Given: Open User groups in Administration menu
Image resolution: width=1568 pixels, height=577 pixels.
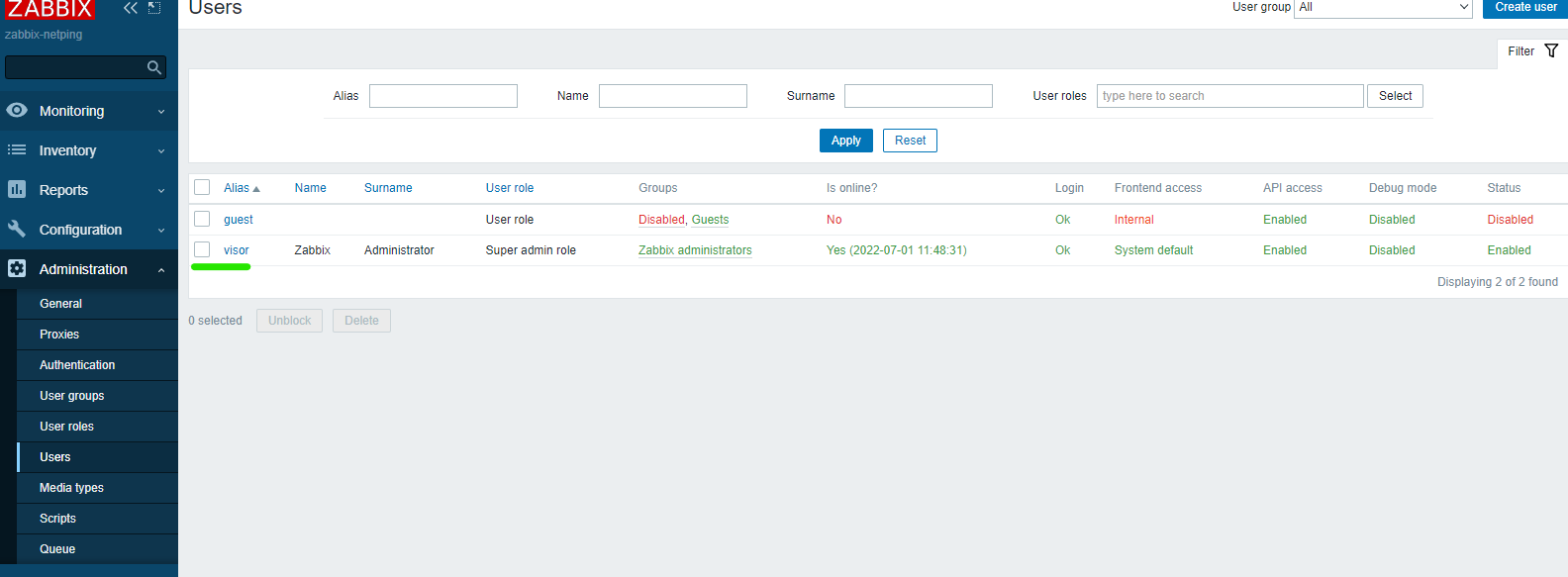Looking at the screenshot, I should (71, 396).
